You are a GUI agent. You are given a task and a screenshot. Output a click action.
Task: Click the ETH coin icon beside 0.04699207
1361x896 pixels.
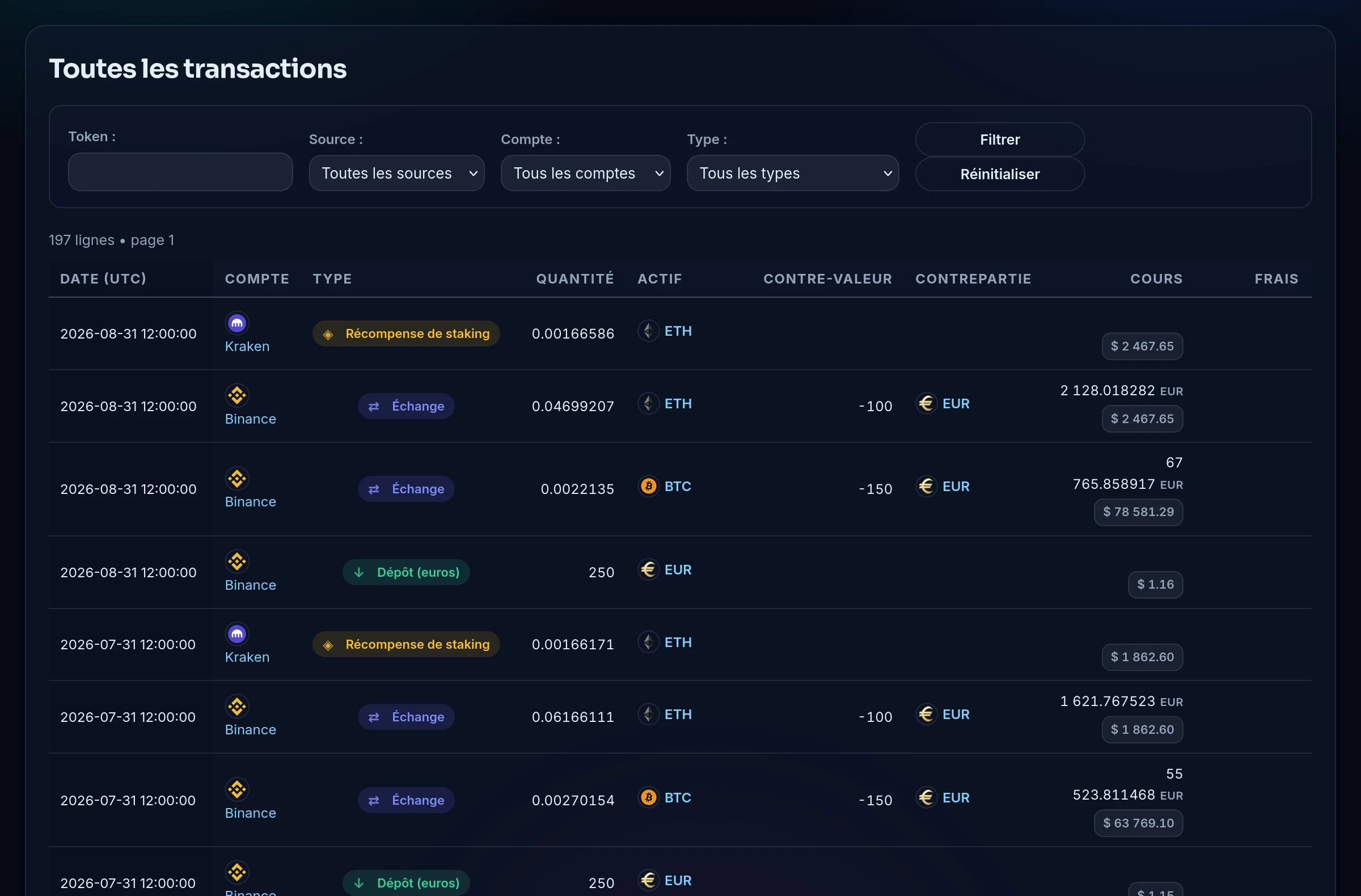pyautogui.click(x=648, y=403)
